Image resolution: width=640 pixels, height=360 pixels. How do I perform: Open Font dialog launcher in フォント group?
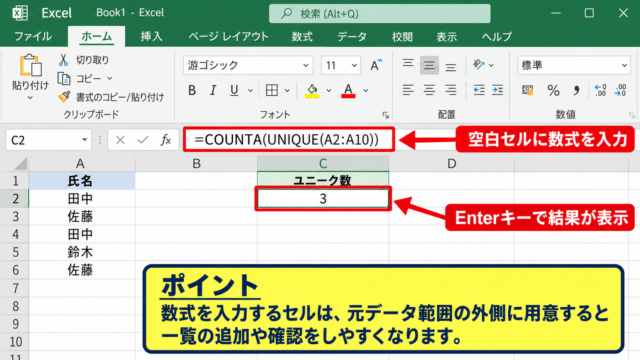(385, 115)
